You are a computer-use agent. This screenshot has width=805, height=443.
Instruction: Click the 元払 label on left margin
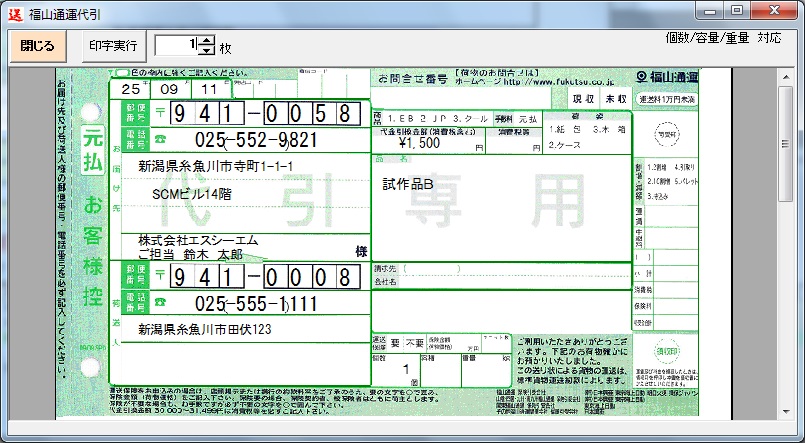pyautogui.click(x=93, y=150)
